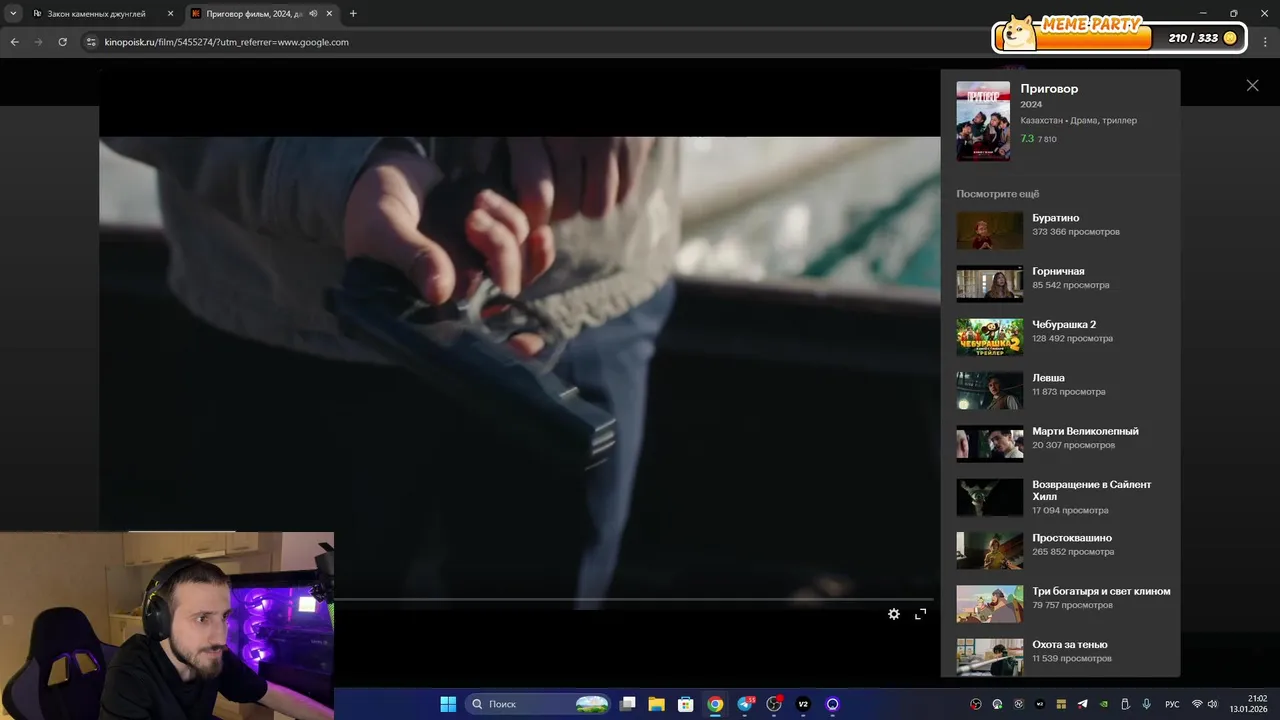Image resolution: width=1280 pixels, height=720 pixels.
Task: Click the taskbar Поиск search box
Action: 540,704
